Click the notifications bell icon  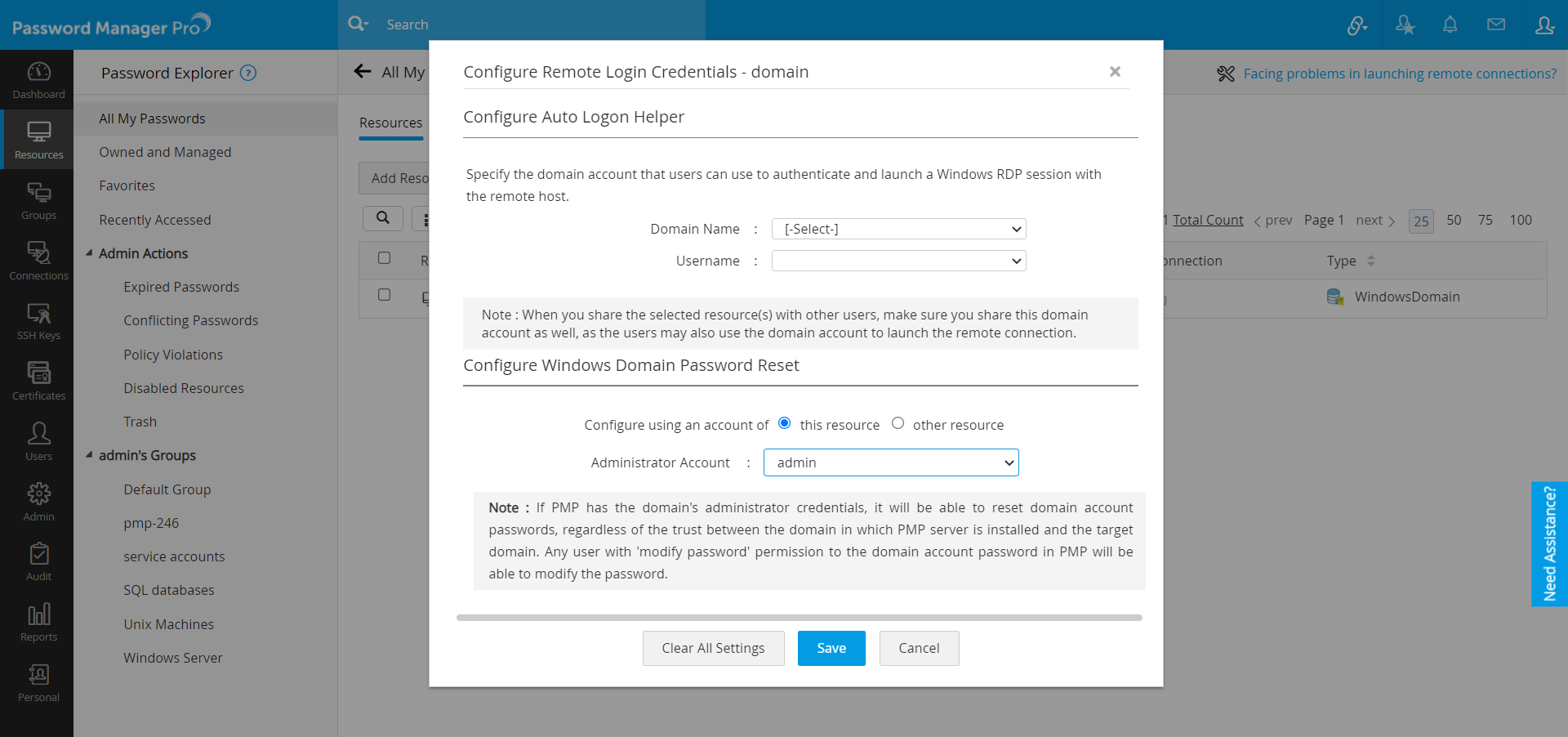point(1450,25)
